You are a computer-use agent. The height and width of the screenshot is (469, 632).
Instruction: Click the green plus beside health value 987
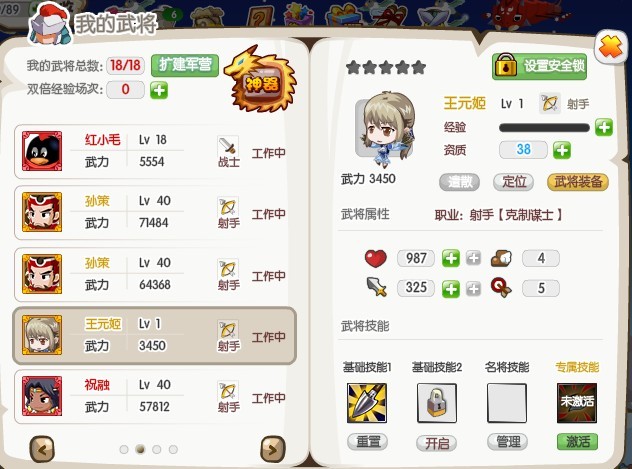(x=451, y=258)
